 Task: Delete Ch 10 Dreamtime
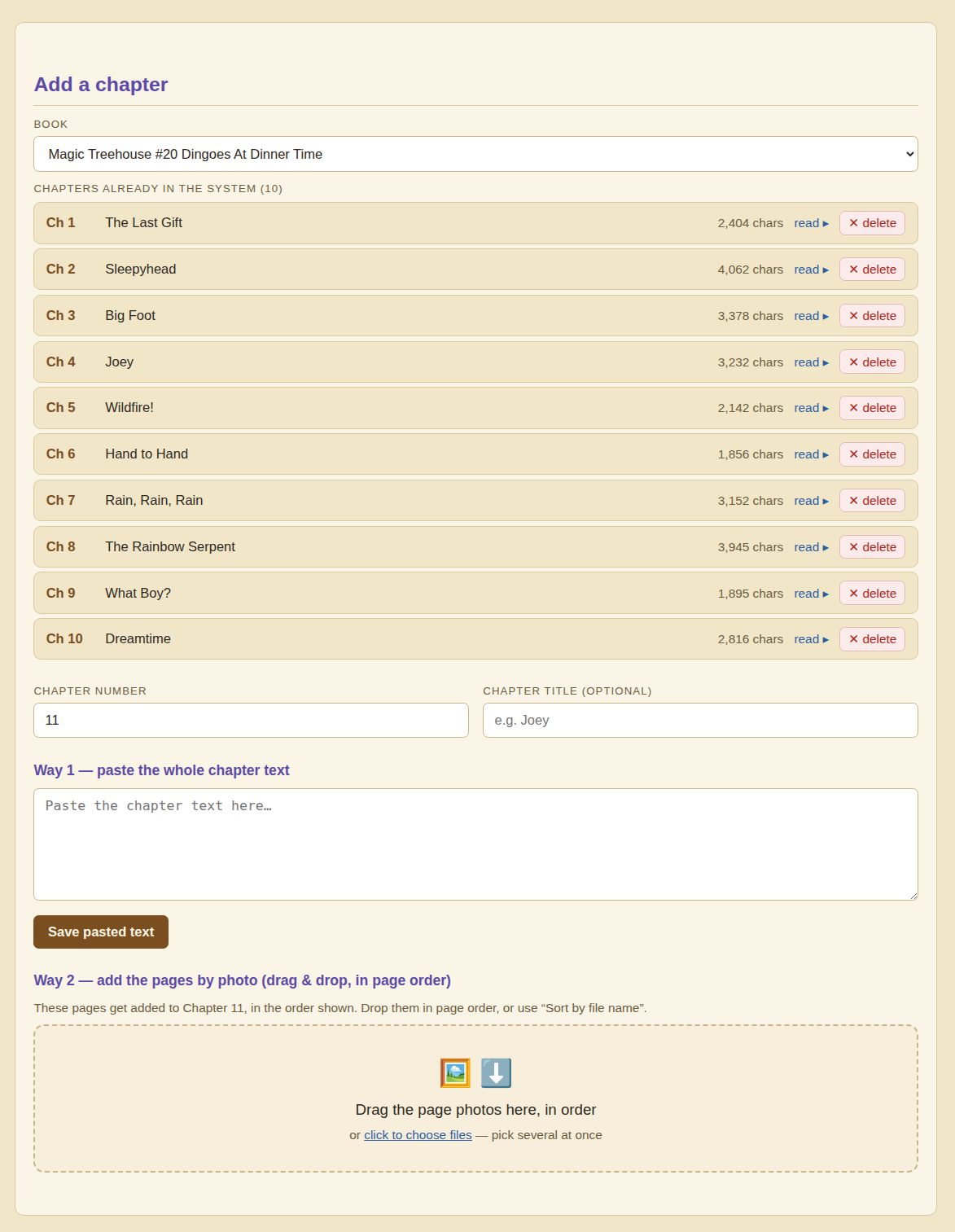[872, 639]
